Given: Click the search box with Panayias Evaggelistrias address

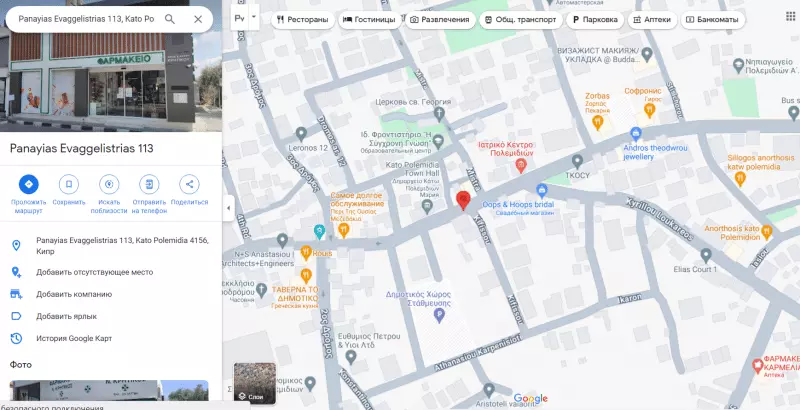Looking at the screenshot, I should 86,19.
